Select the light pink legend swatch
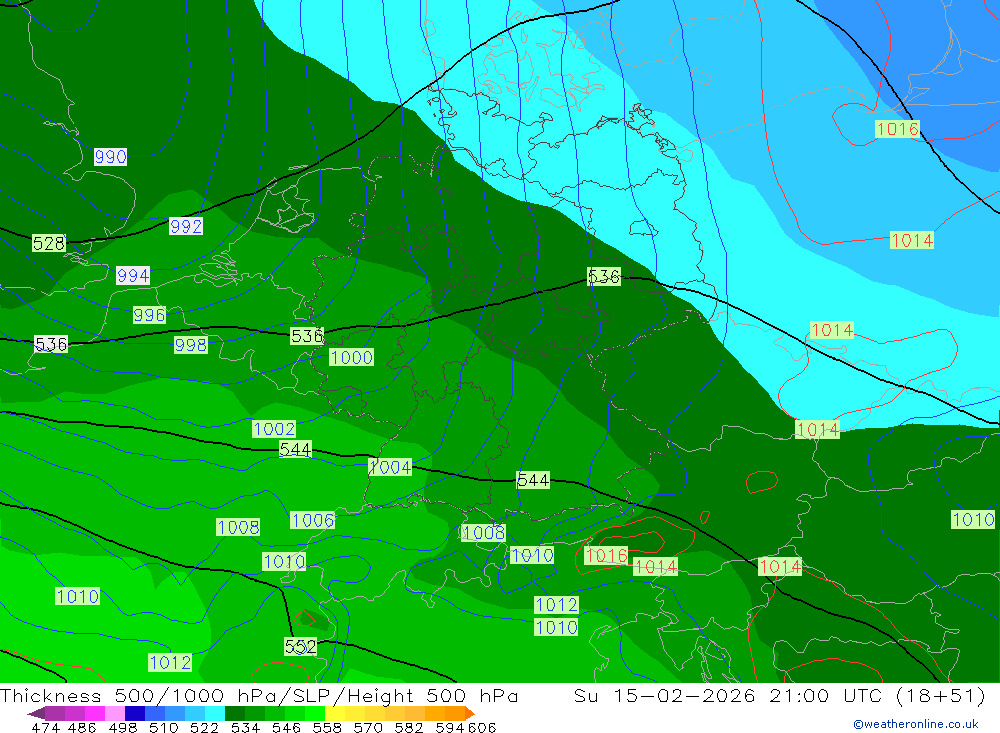This screenshot has height=733, width=1000. pos(115,713)
